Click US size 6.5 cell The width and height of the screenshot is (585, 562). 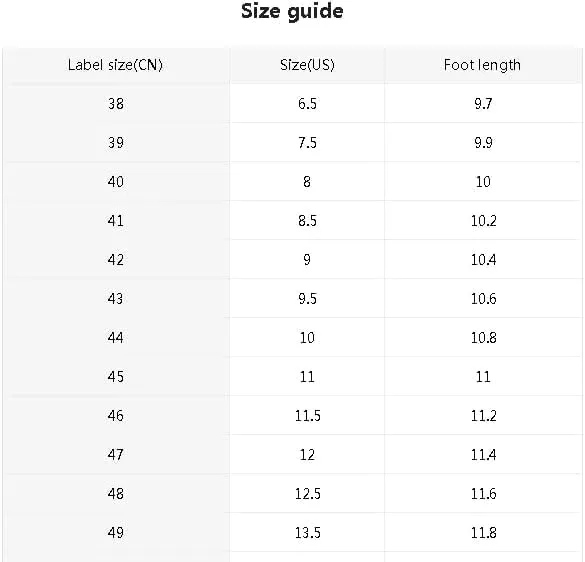[307, 104]
